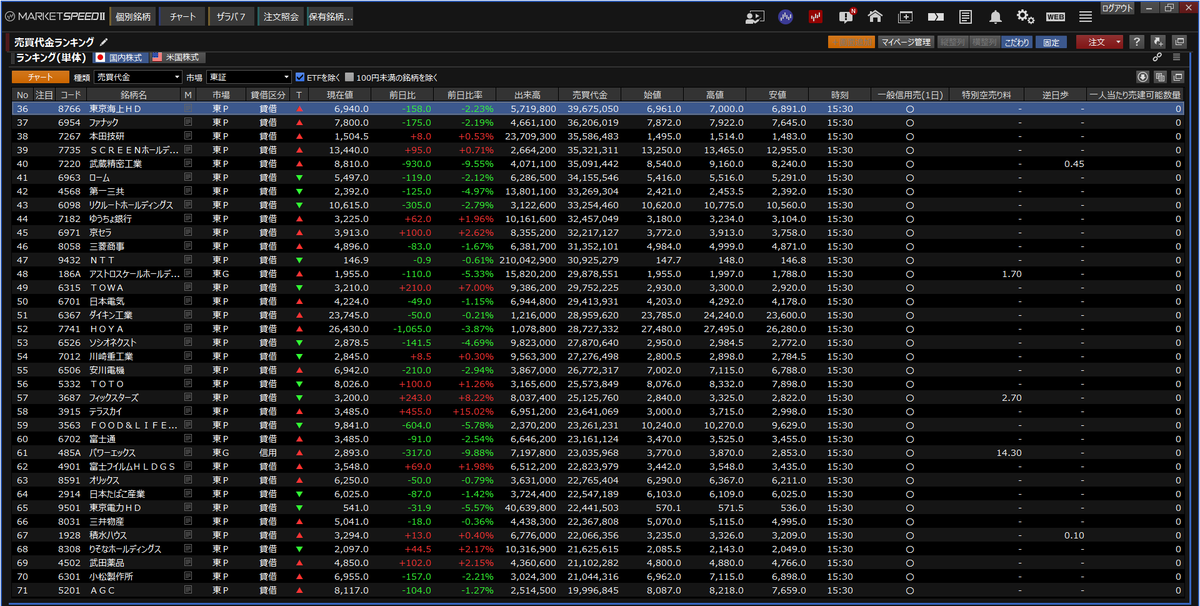
Task: Open チャート in the top menu
Action: pyautogui.click(x=183, y=17)
